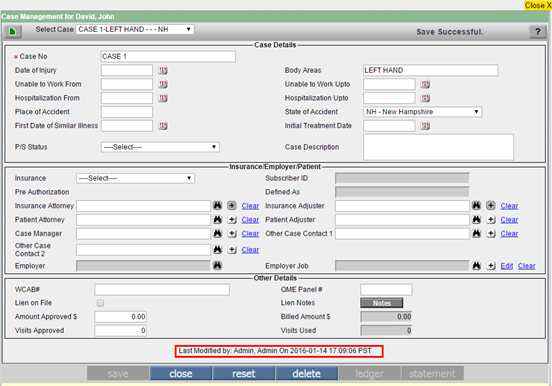Click the green new case document icon

(x=13, y=32)
